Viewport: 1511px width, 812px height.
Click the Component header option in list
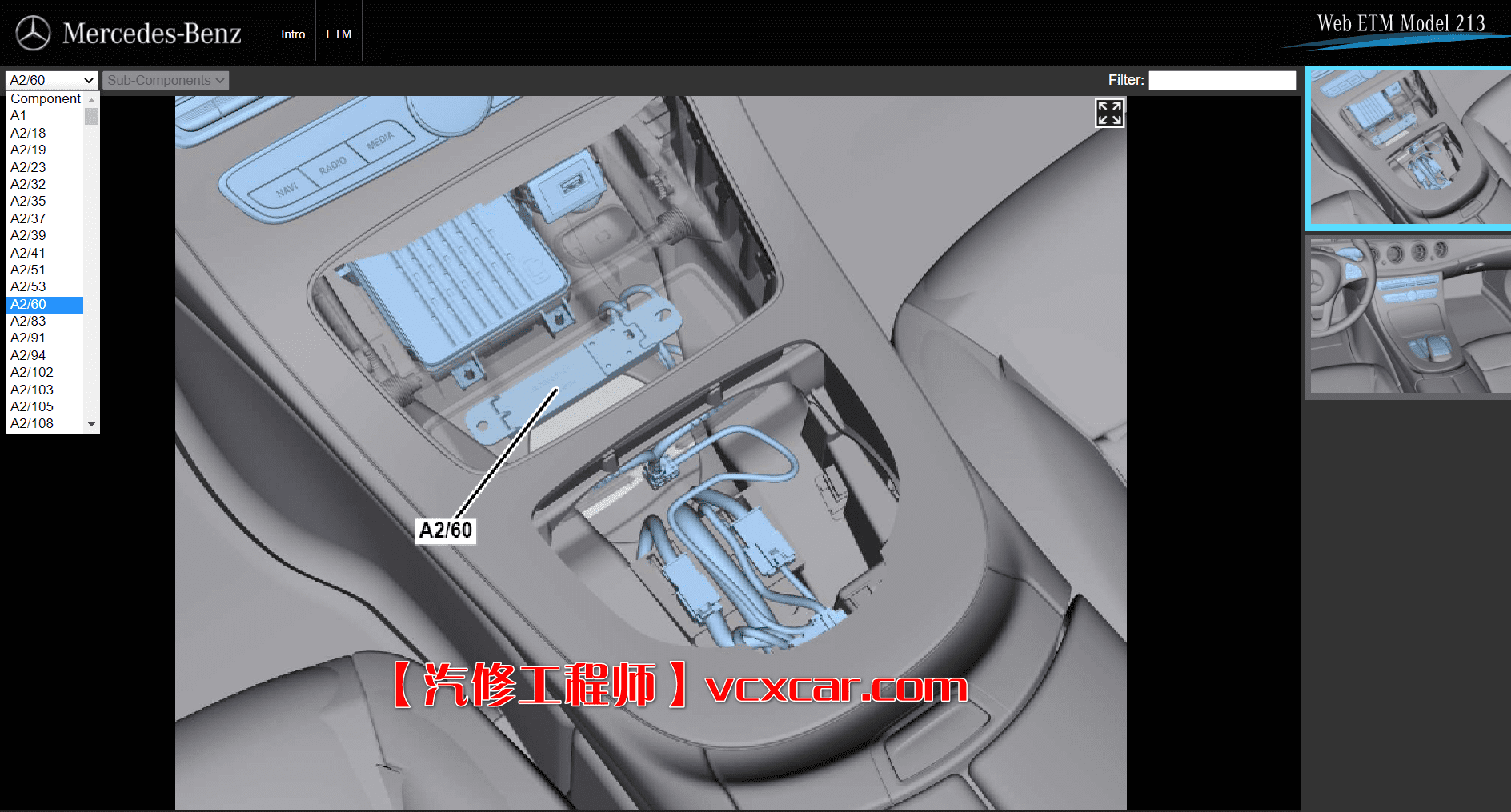46,98
